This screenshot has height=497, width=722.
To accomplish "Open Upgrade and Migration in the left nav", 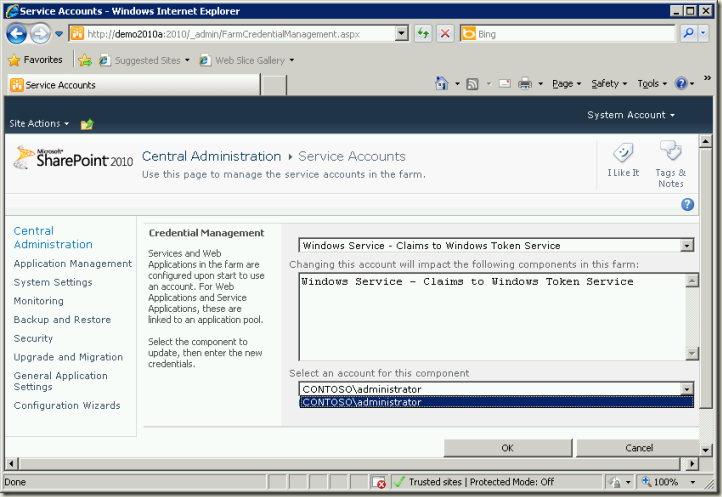I will tap(68, 357).
